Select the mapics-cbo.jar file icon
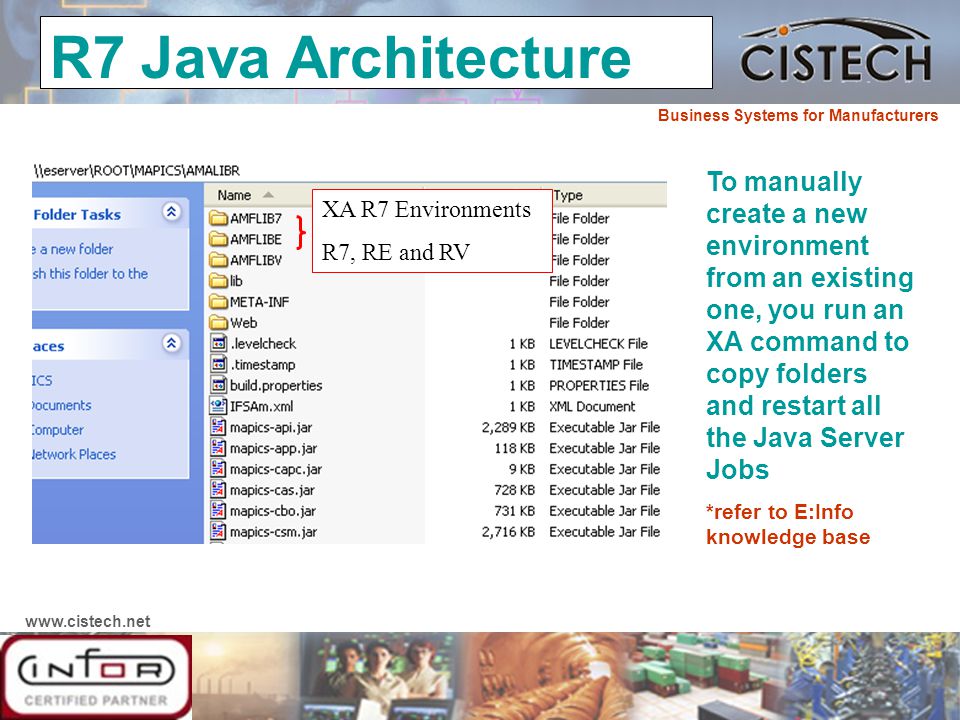The height and width of the screenshot is (720, 960). [x=219, y=510]
